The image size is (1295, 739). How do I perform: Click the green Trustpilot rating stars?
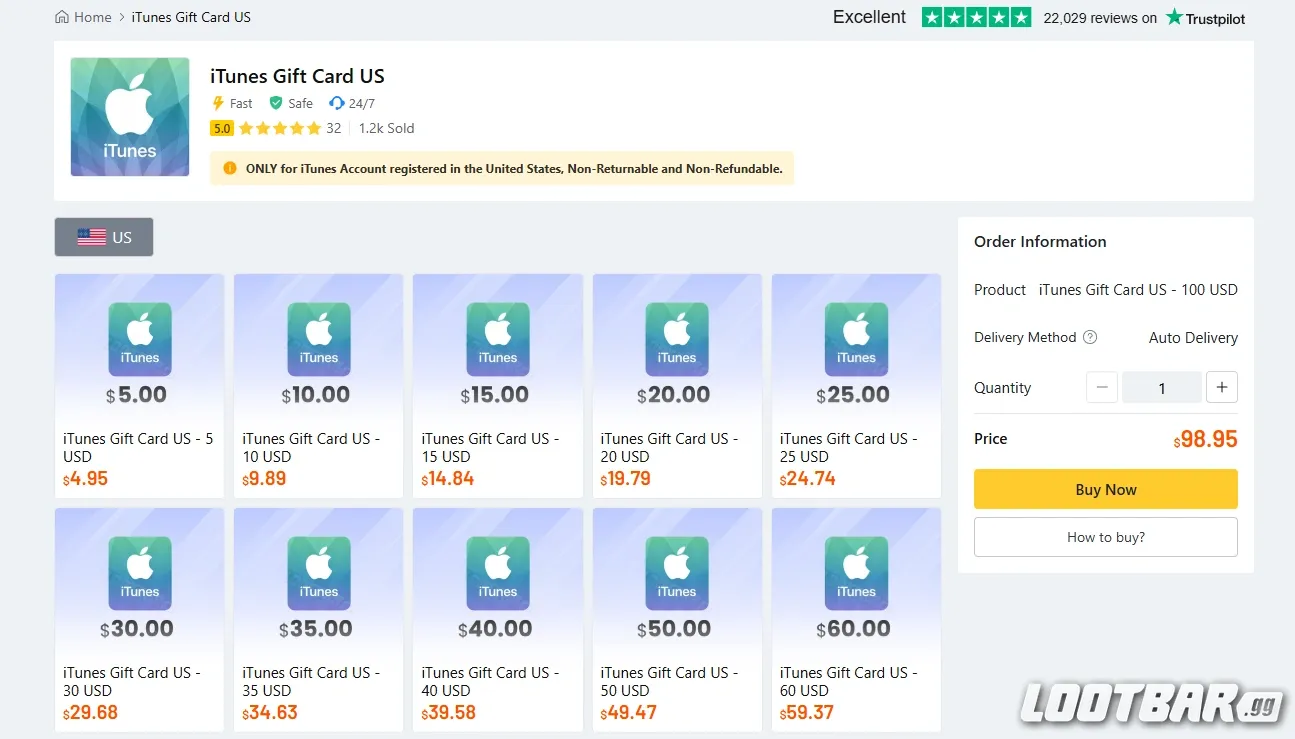coord(976,17)
